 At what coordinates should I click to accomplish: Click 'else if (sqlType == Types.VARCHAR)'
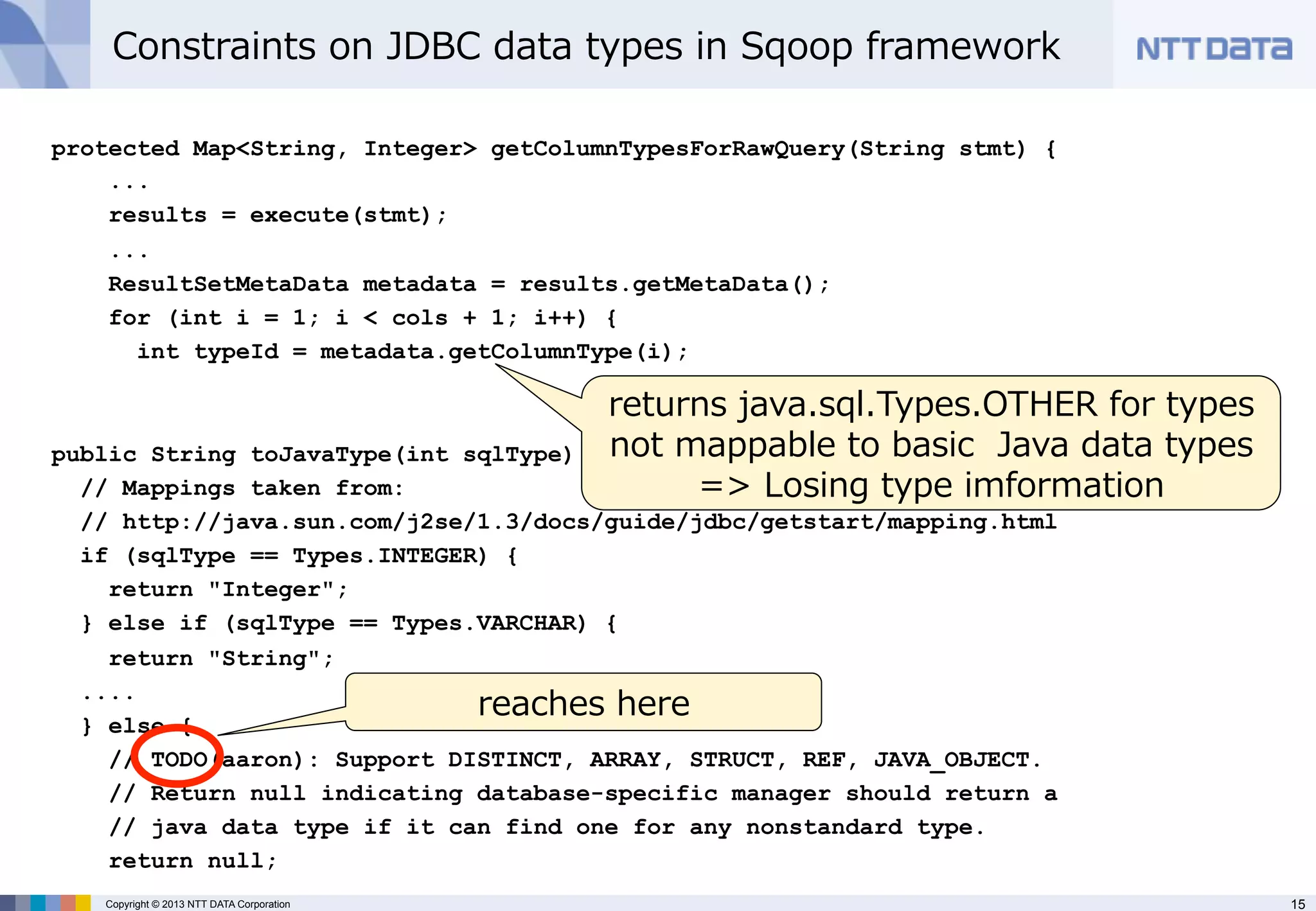[x=349, y=623]
